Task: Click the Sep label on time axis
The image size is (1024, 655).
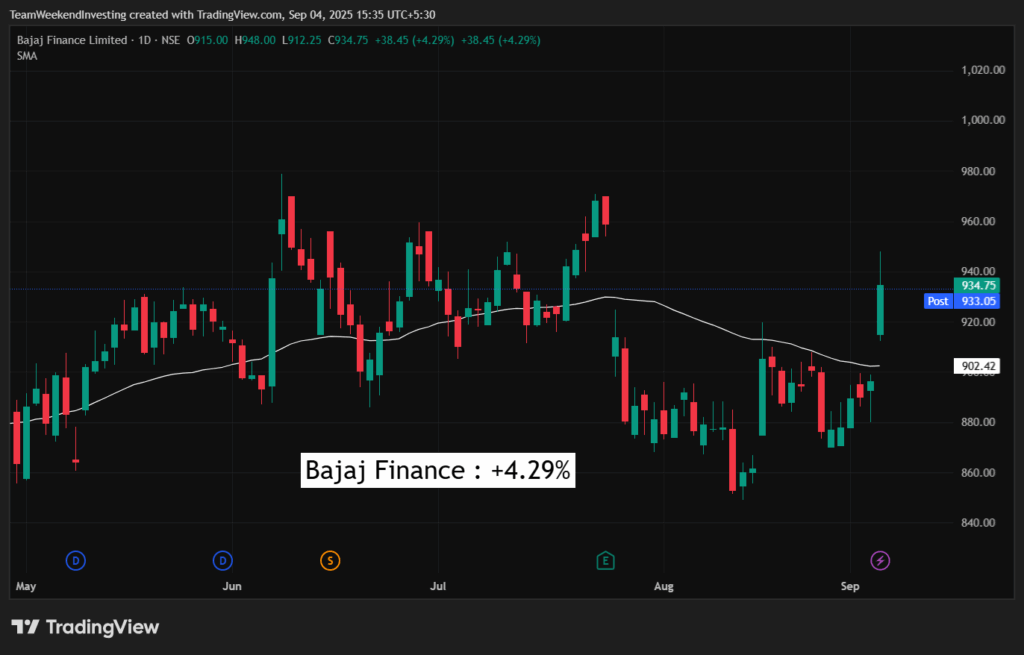Action: tap(850, 586)
